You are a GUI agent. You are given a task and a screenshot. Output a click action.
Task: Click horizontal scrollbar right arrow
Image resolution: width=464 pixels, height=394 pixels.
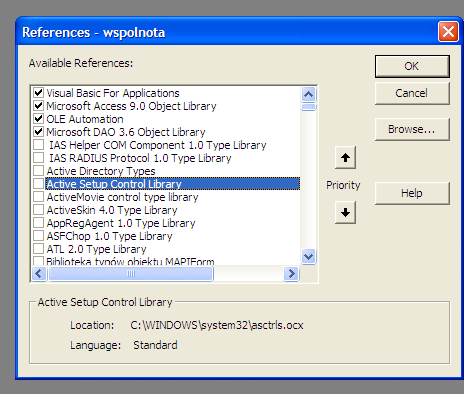pyautogui.click(x=292, y=274)
